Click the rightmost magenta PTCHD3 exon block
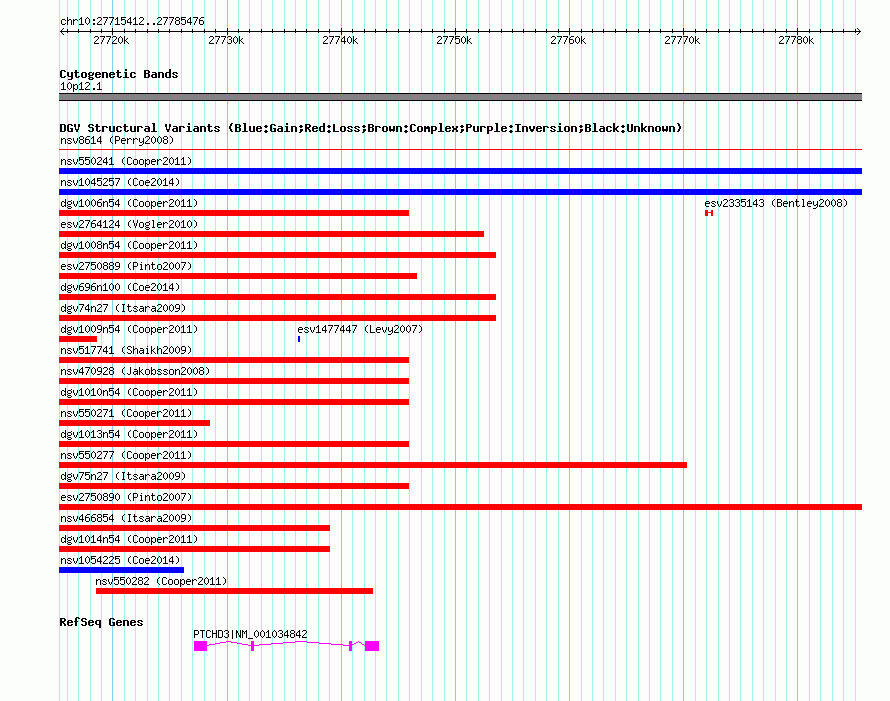This screenshot has width=890, height=701. click(x=372, y=646)
